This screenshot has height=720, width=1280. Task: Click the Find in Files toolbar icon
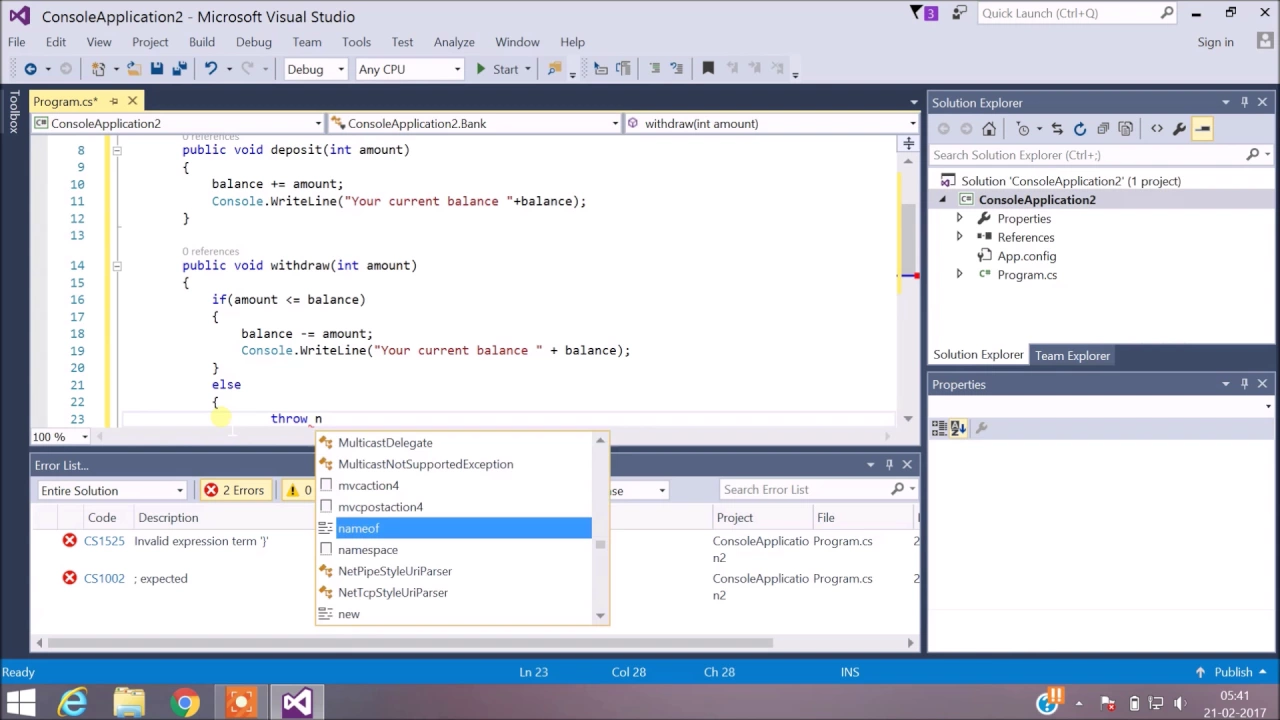click(x=554, y=69)
